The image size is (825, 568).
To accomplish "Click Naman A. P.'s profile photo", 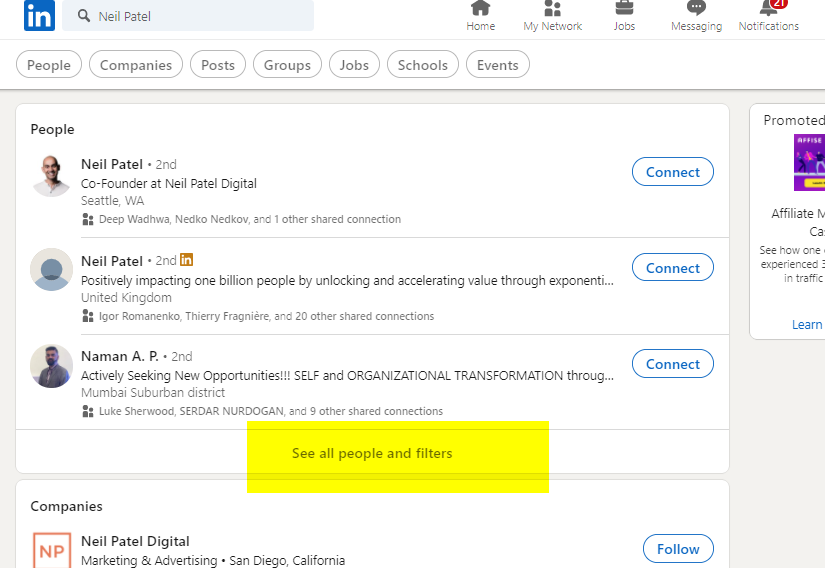I will [52, 366].
